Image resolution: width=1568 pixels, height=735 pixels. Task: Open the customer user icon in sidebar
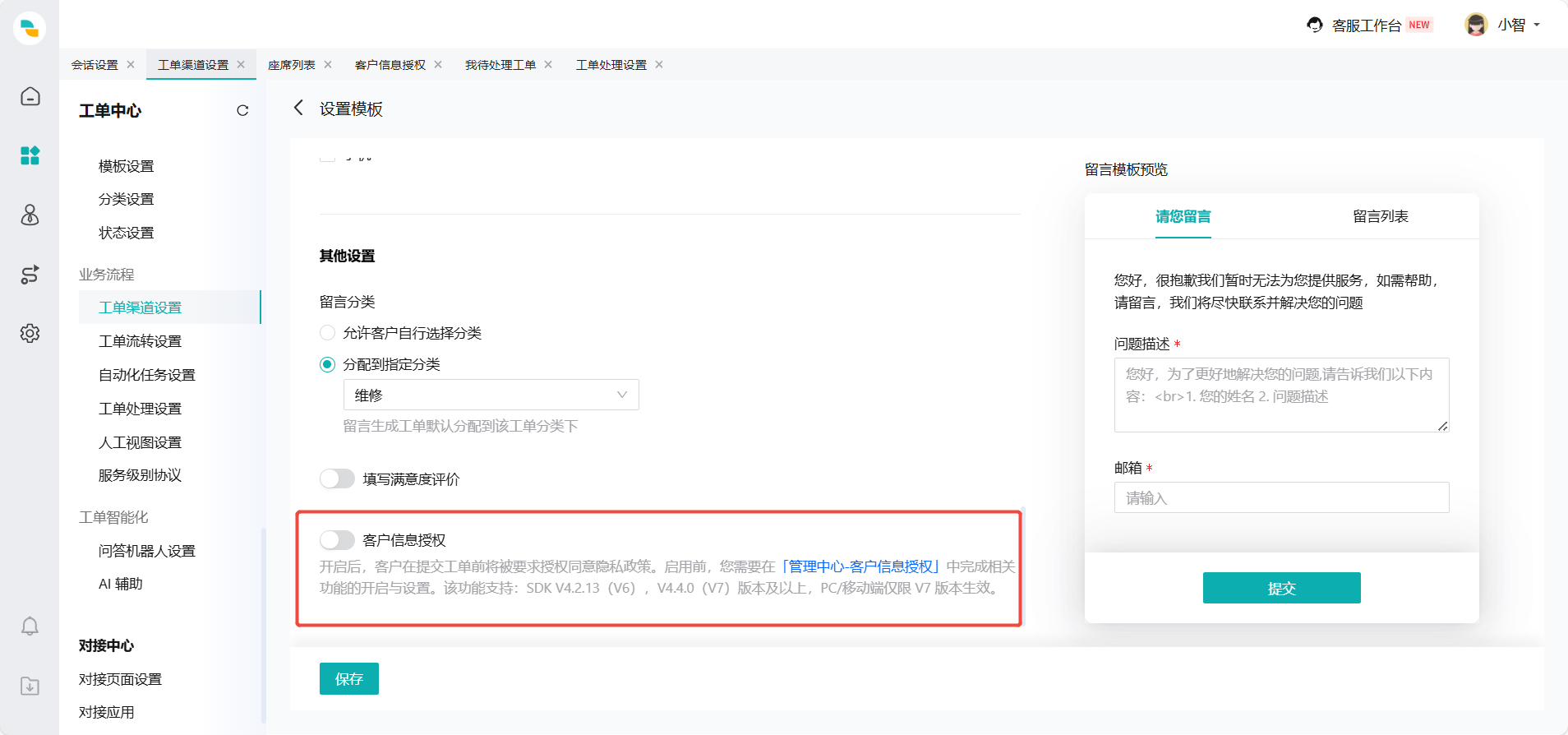click(30, 215)
